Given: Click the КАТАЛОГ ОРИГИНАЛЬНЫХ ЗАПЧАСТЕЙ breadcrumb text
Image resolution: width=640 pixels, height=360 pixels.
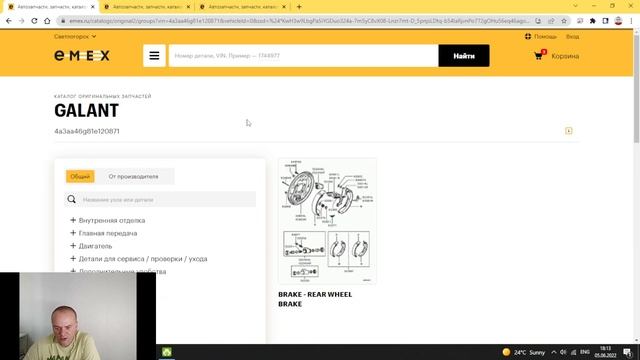Looking at the screenshot, I should tap(103, 96).
